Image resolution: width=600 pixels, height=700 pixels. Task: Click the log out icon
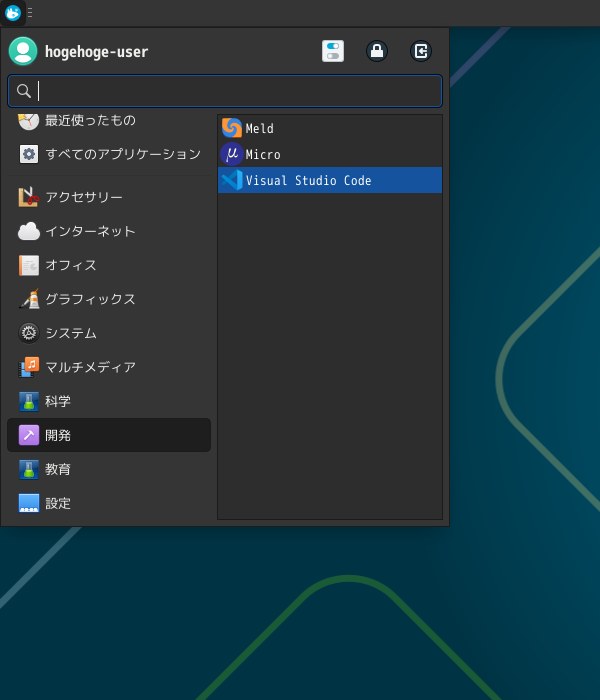click(x=421, y=51)
